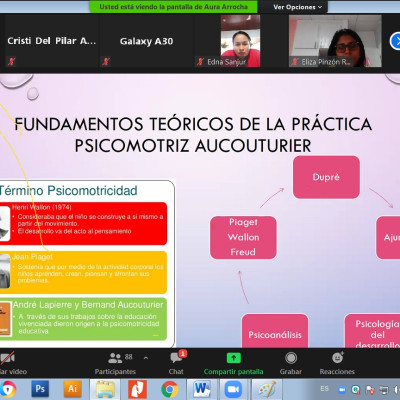Click the Psicoanálisis box
The height and width of the screenshot is (400, 400).
pos(275,331)
